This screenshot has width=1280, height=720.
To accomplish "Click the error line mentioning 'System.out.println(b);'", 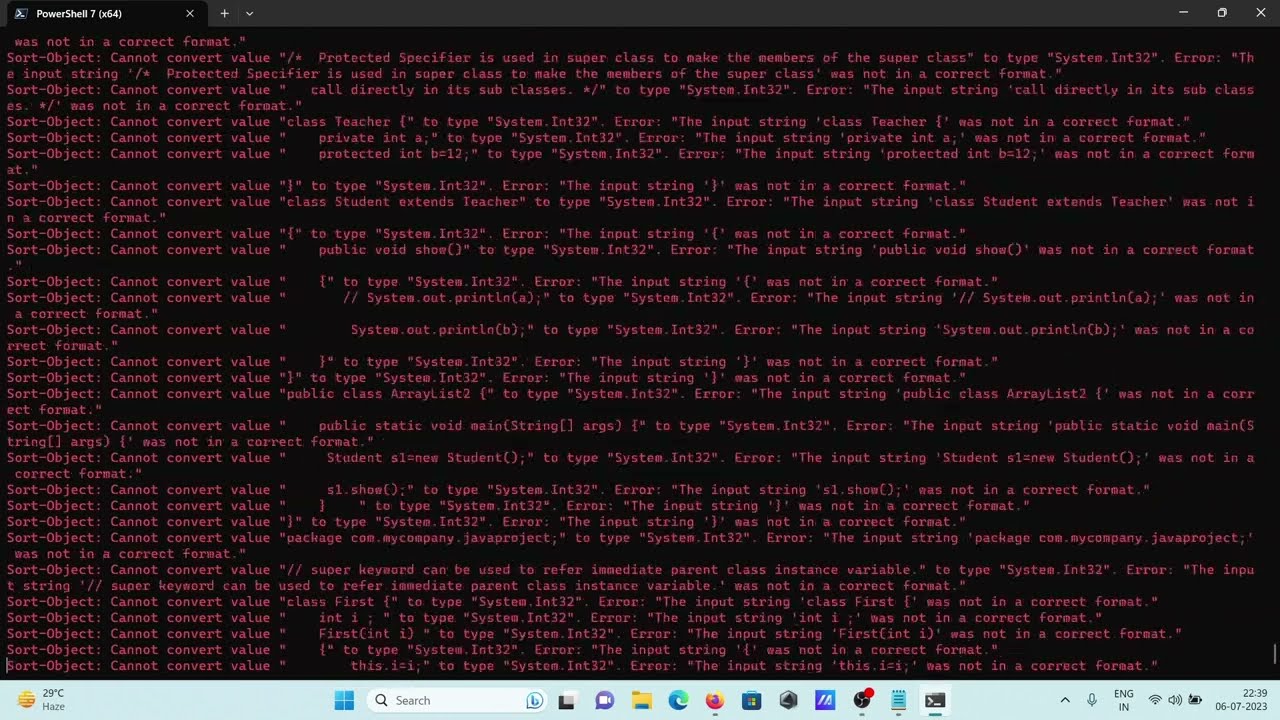I will point(630,338).
